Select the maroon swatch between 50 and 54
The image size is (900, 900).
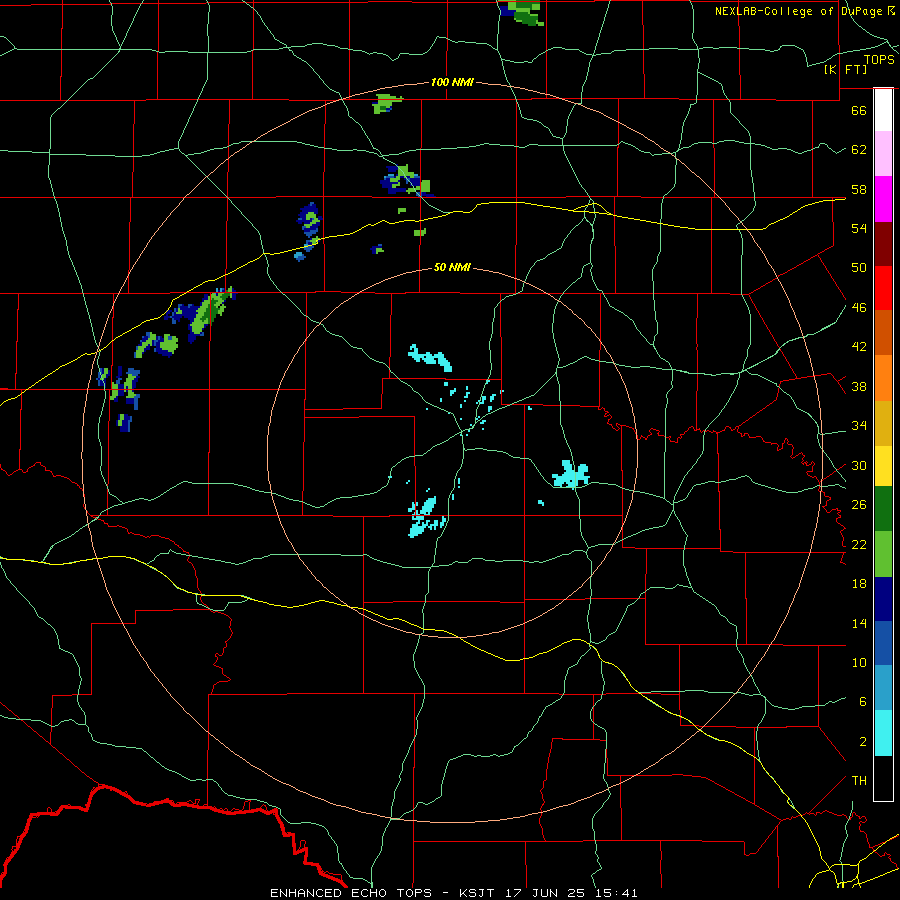click(883, 244)
